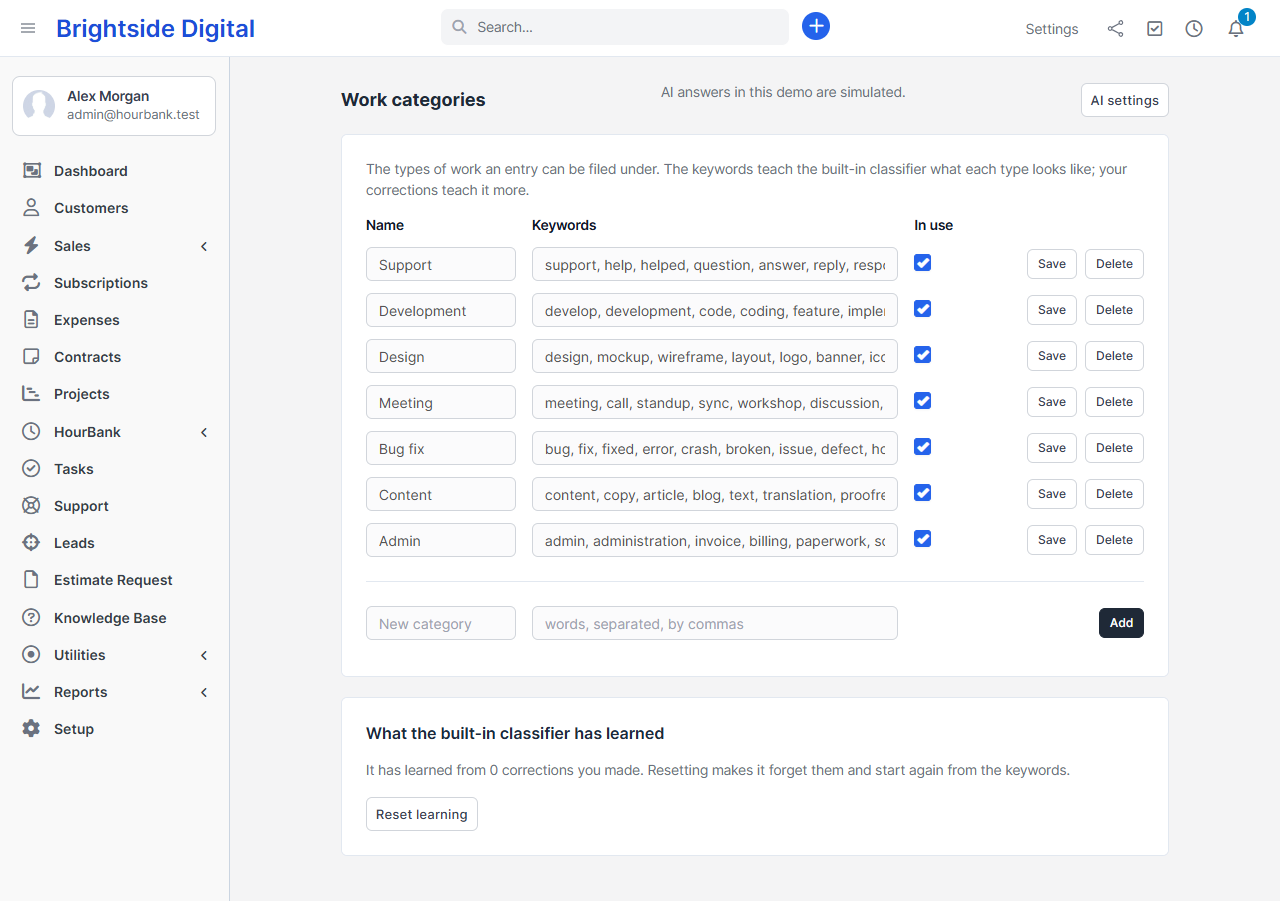Image resolution: width=1280 pixels, height=901 pixels.
Task: Uncheck In use for Meeting category
Action: point(923,401)
